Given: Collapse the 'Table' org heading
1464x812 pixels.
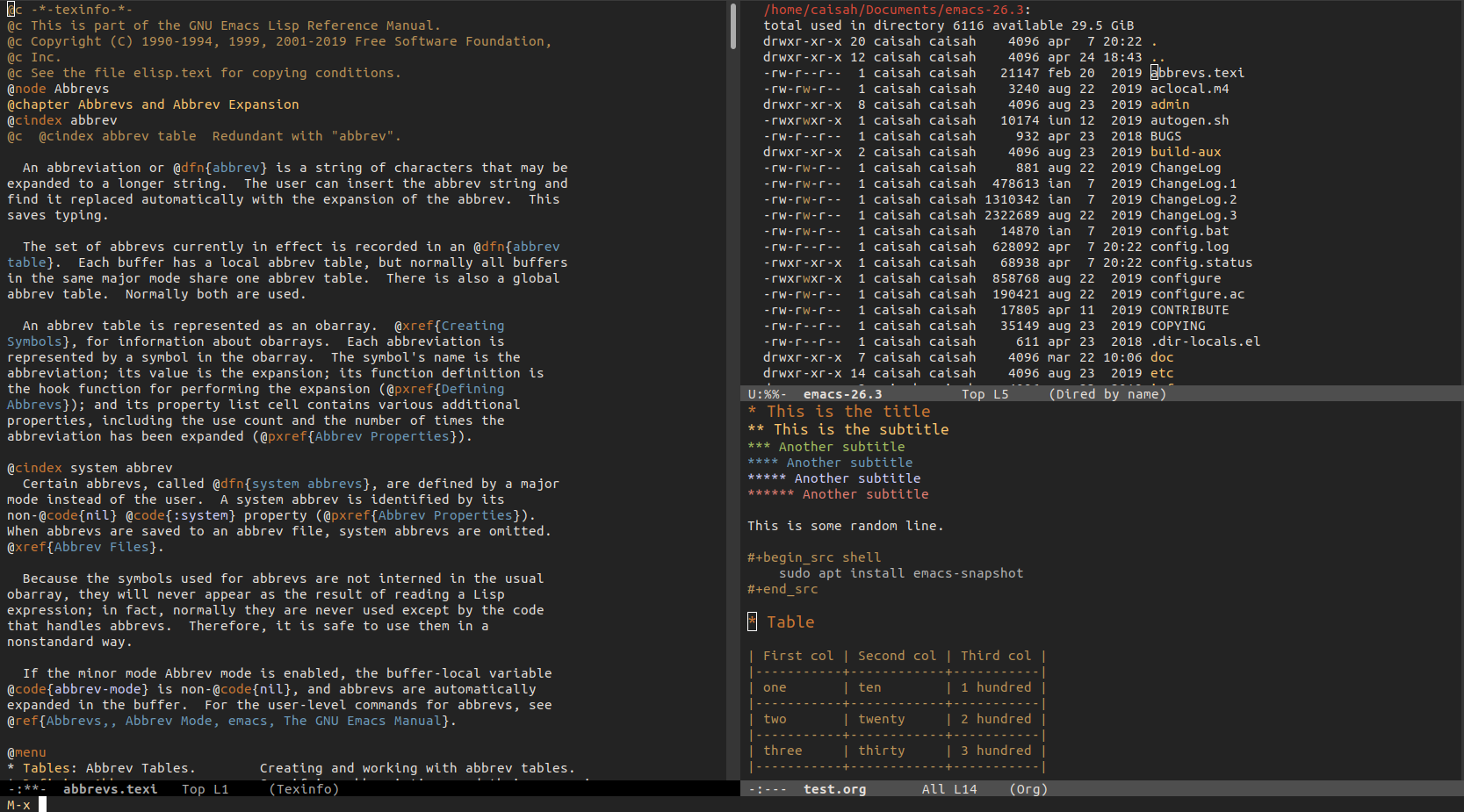Looking at the screenshot, I should [x=781, y=622].
